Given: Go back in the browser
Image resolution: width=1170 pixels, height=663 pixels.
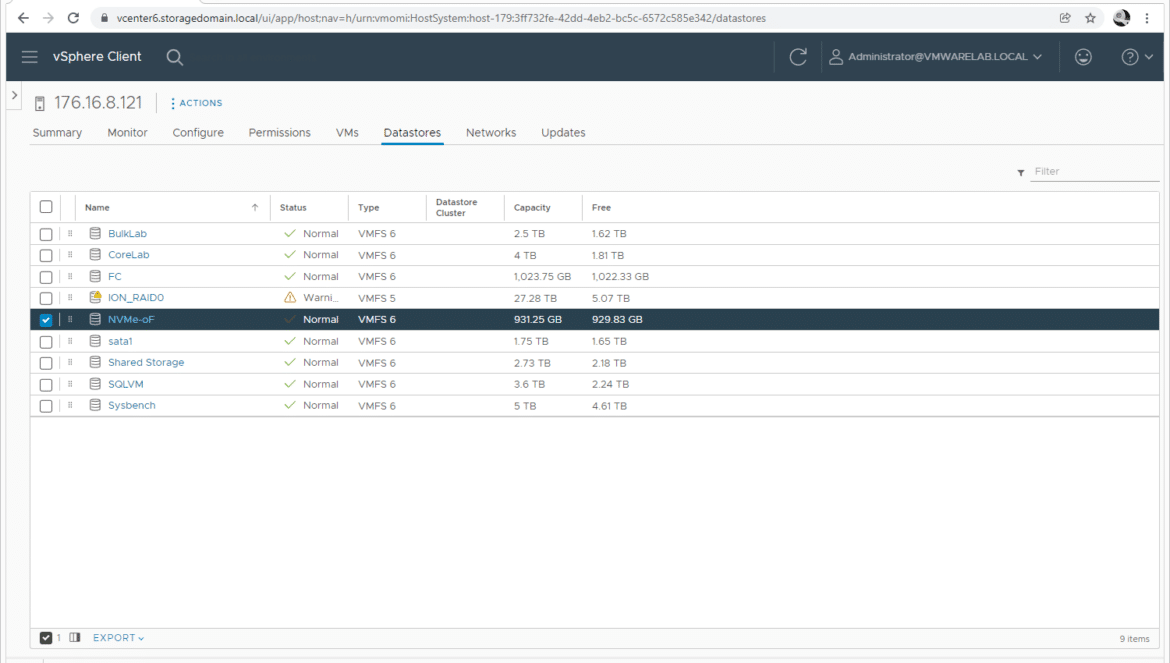Looking at the screenshot, I should pyautogui.click(x=23, y=18).
